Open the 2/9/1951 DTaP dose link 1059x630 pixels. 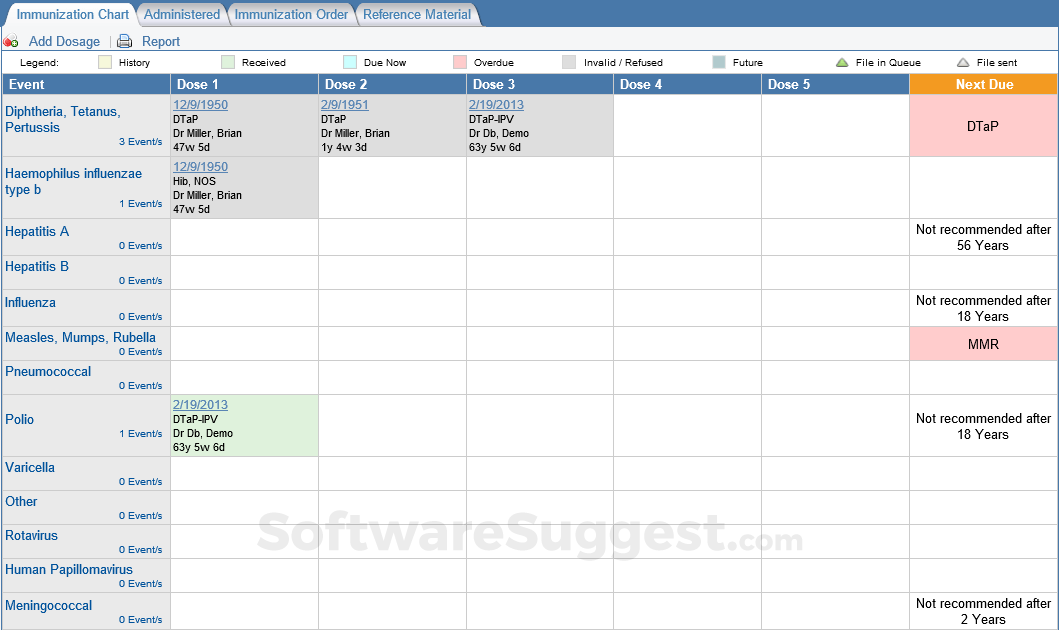[x=344, y=105]
